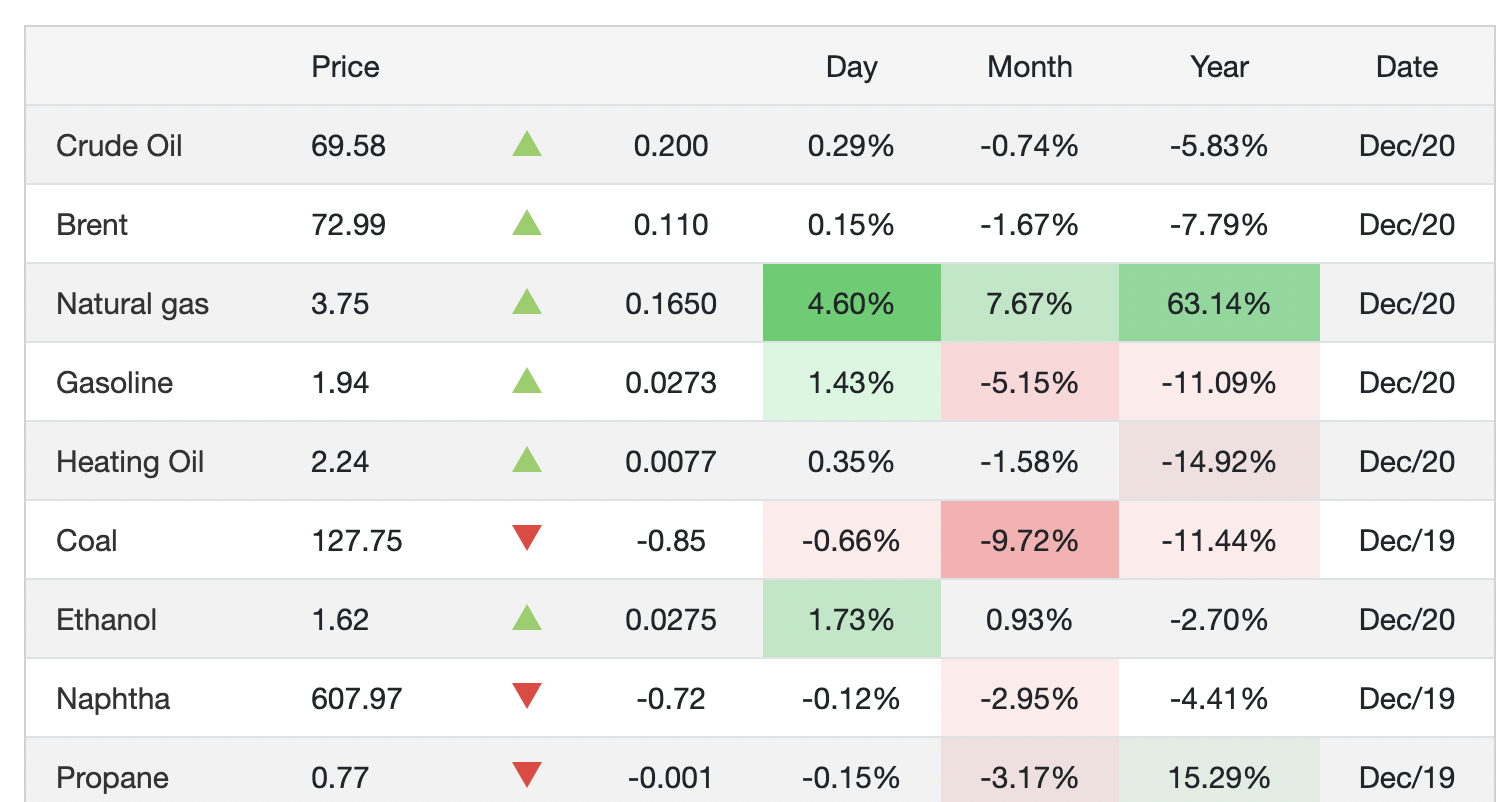
Task: Select Natural gas price 3.75
Action: click(x=340, y=304)
